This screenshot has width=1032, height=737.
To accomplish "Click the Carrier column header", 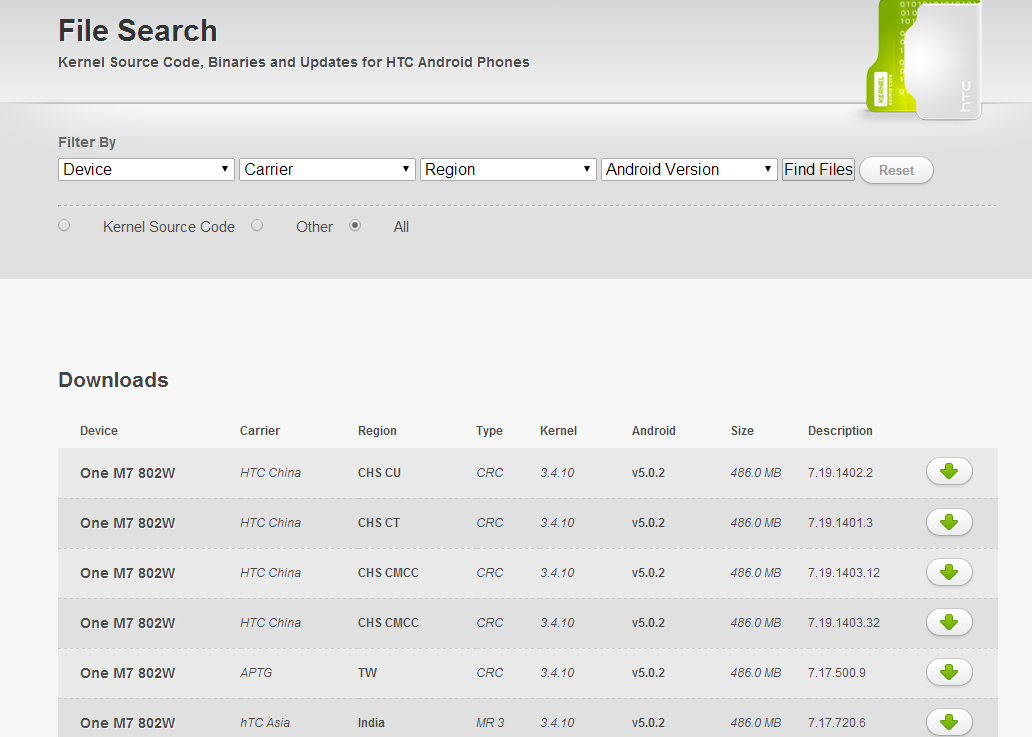I will pos(259,430).
